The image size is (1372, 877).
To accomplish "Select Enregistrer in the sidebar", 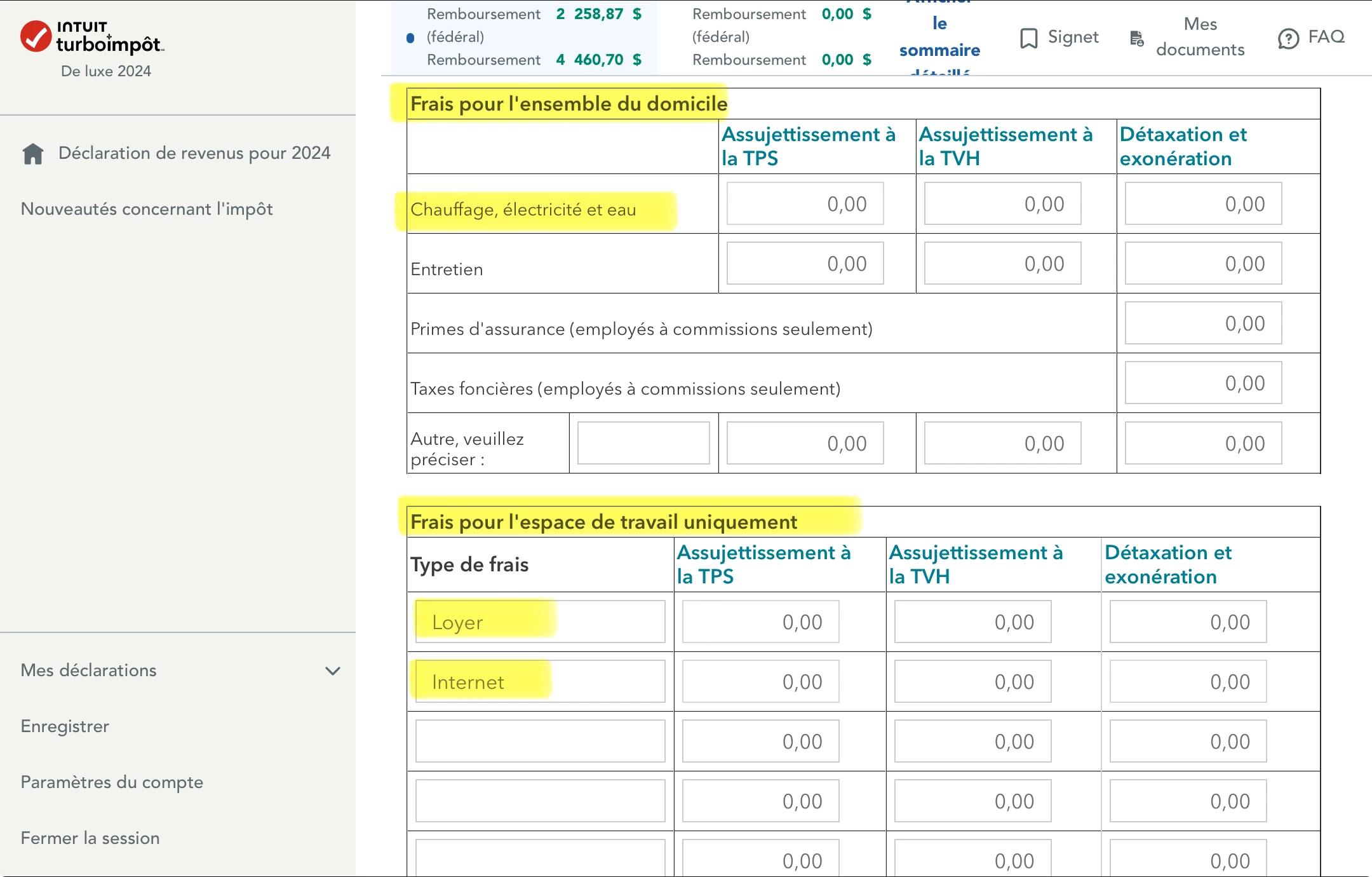I will click(x=65, y=726).
